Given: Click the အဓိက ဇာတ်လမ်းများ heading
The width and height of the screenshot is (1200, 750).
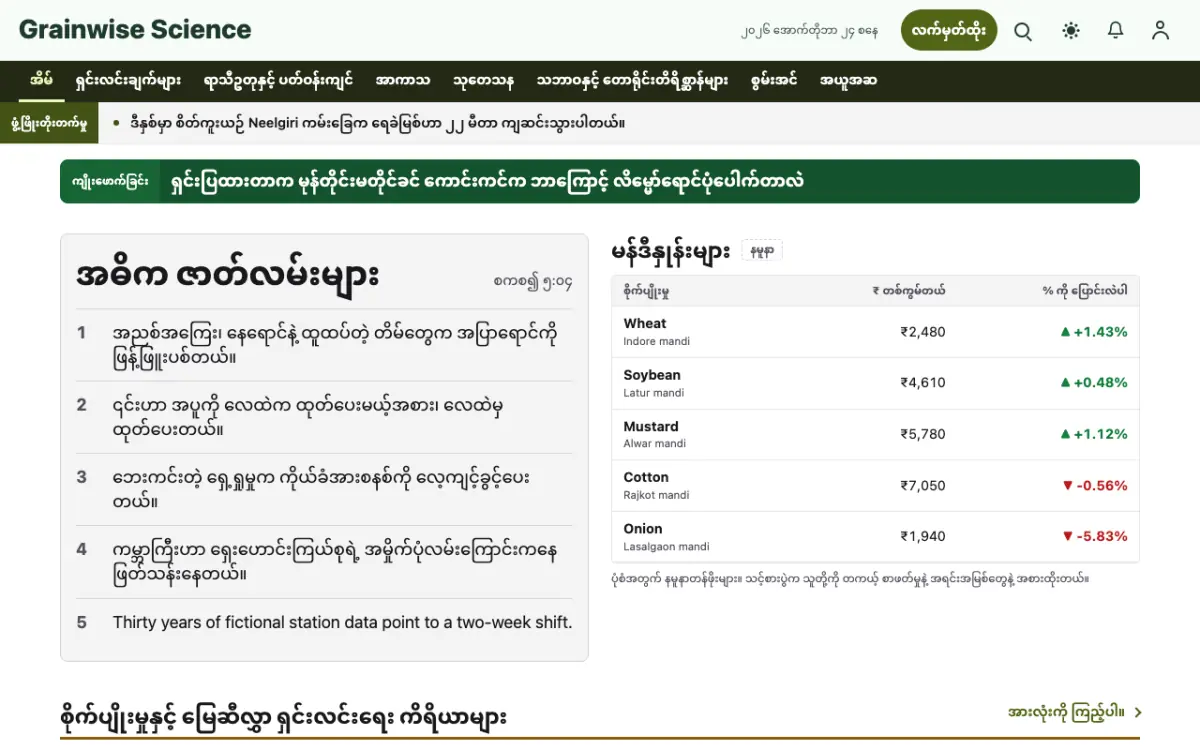Looking at the screenshot, I should (227, 275).
